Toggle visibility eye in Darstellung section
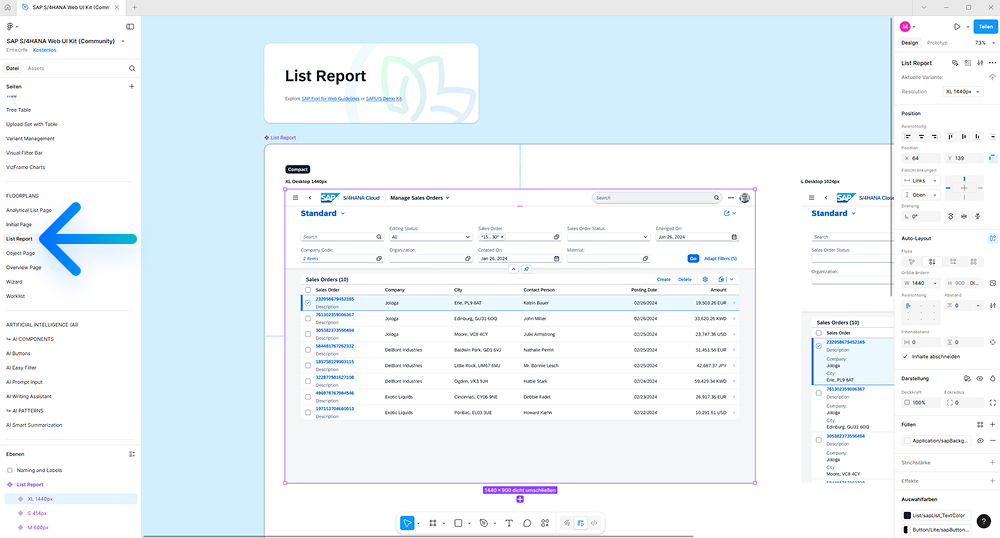 pyautogui.click(x=980, y=379)
